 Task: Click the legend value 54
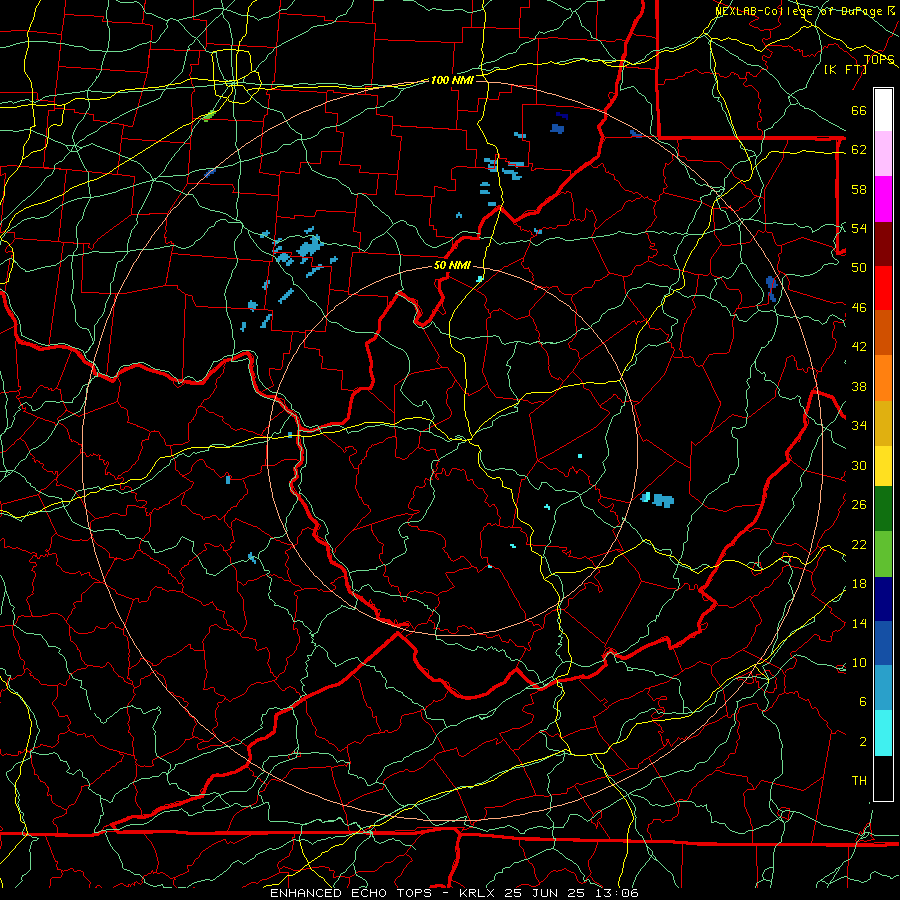coord(859,228)
